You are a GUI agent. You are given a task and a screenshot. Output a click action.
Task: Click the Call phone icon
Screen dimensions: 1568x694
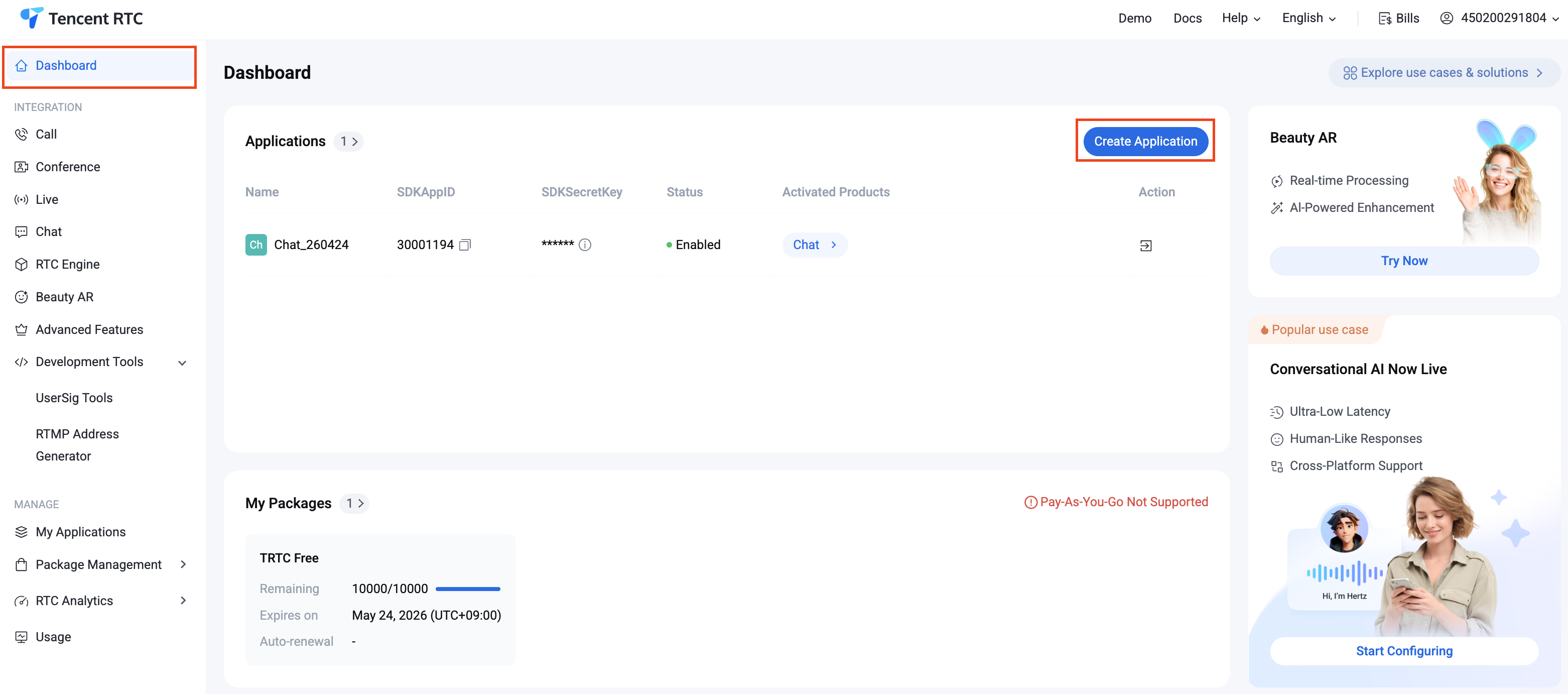(21, 135)
